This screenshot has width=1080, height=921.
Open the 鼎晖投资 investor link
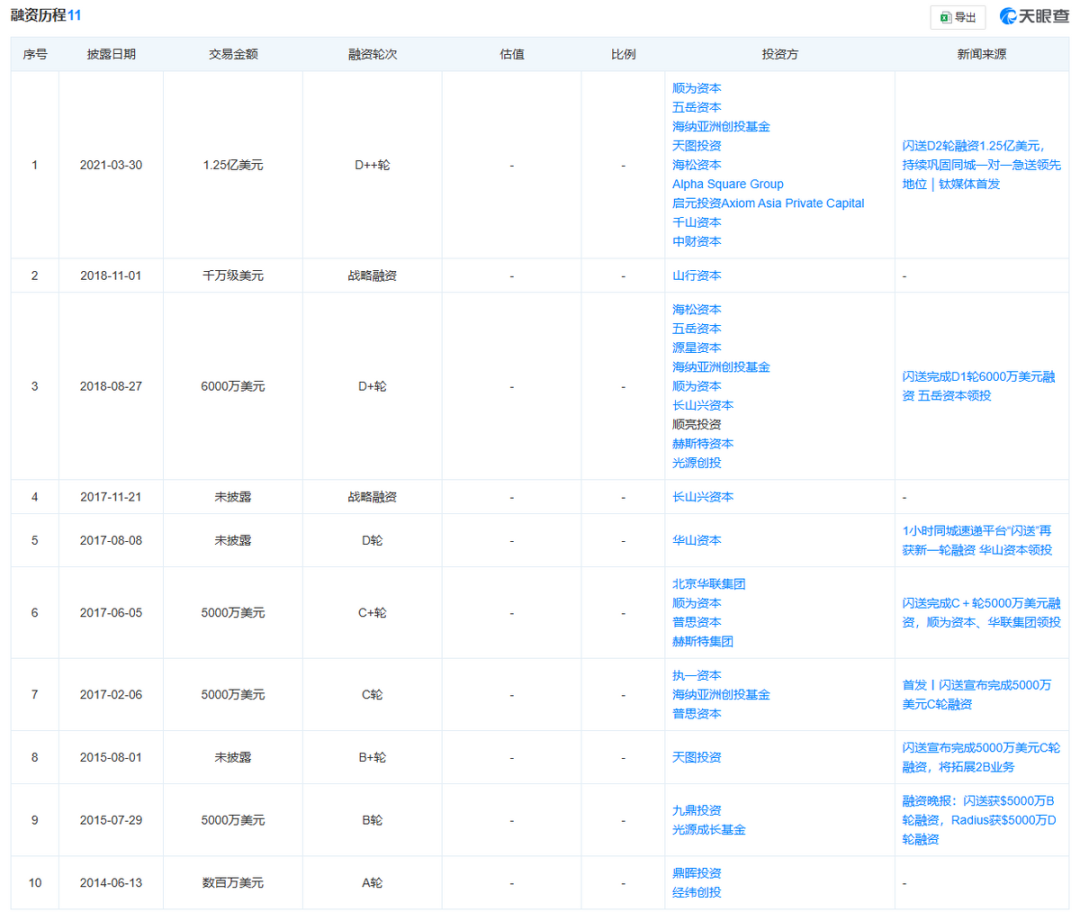696,873
